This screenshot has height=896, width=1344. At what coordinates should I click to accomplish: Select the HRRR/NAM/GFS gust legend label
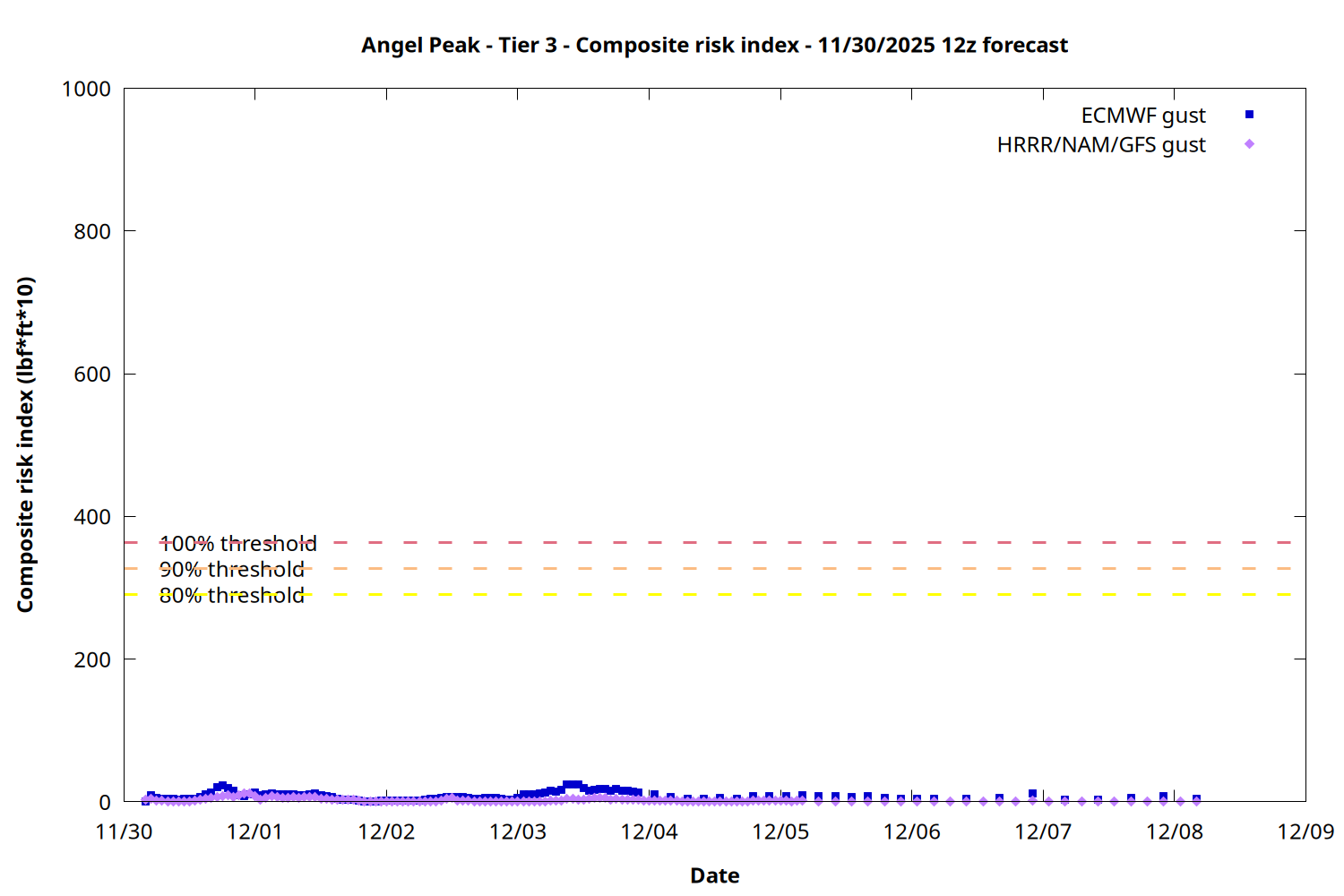pyautogui.click(x=1101, y=145)
